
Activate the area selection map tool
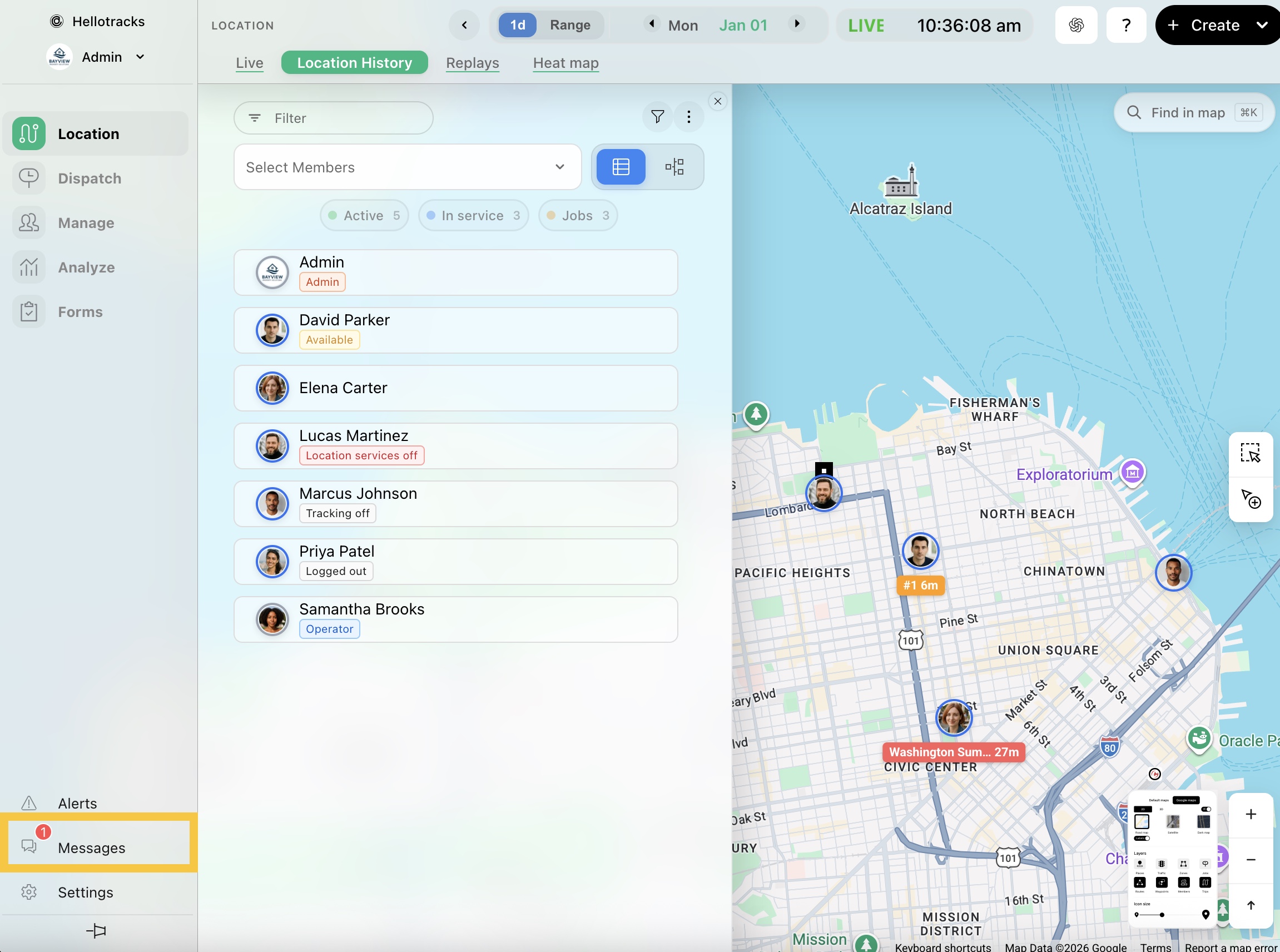1251,454
